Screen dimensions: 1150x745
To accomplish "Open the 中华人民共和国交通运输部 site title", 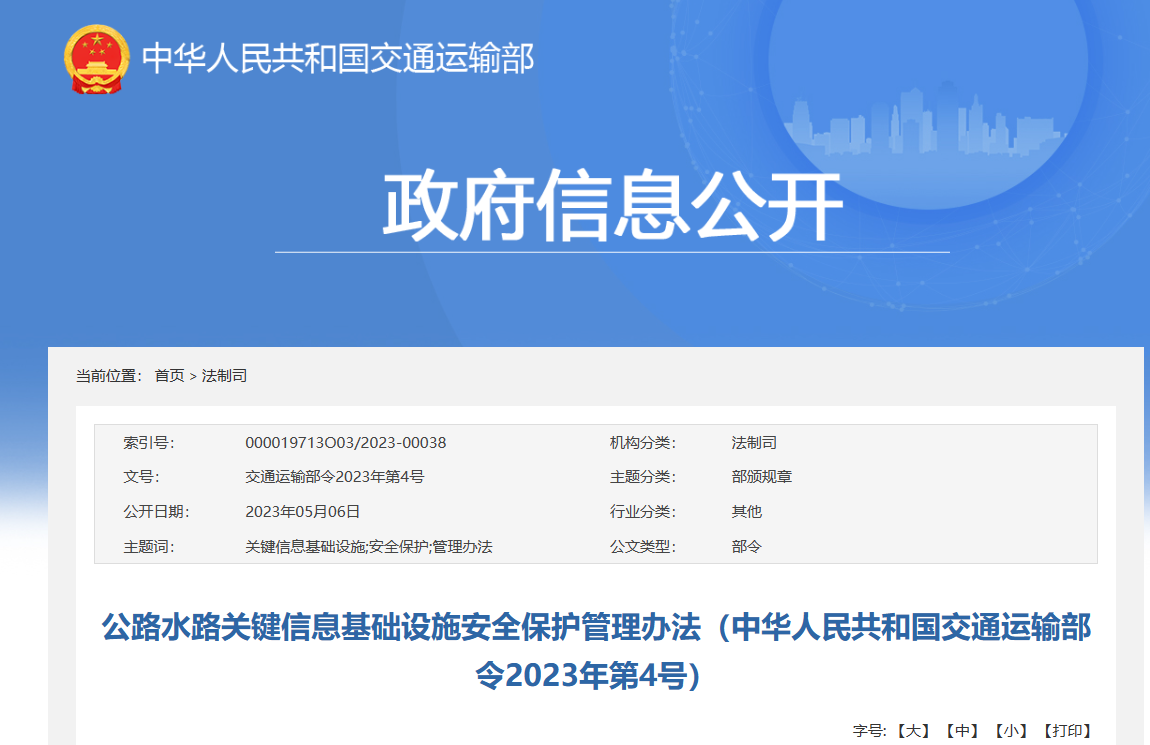I will coord(338,59).
